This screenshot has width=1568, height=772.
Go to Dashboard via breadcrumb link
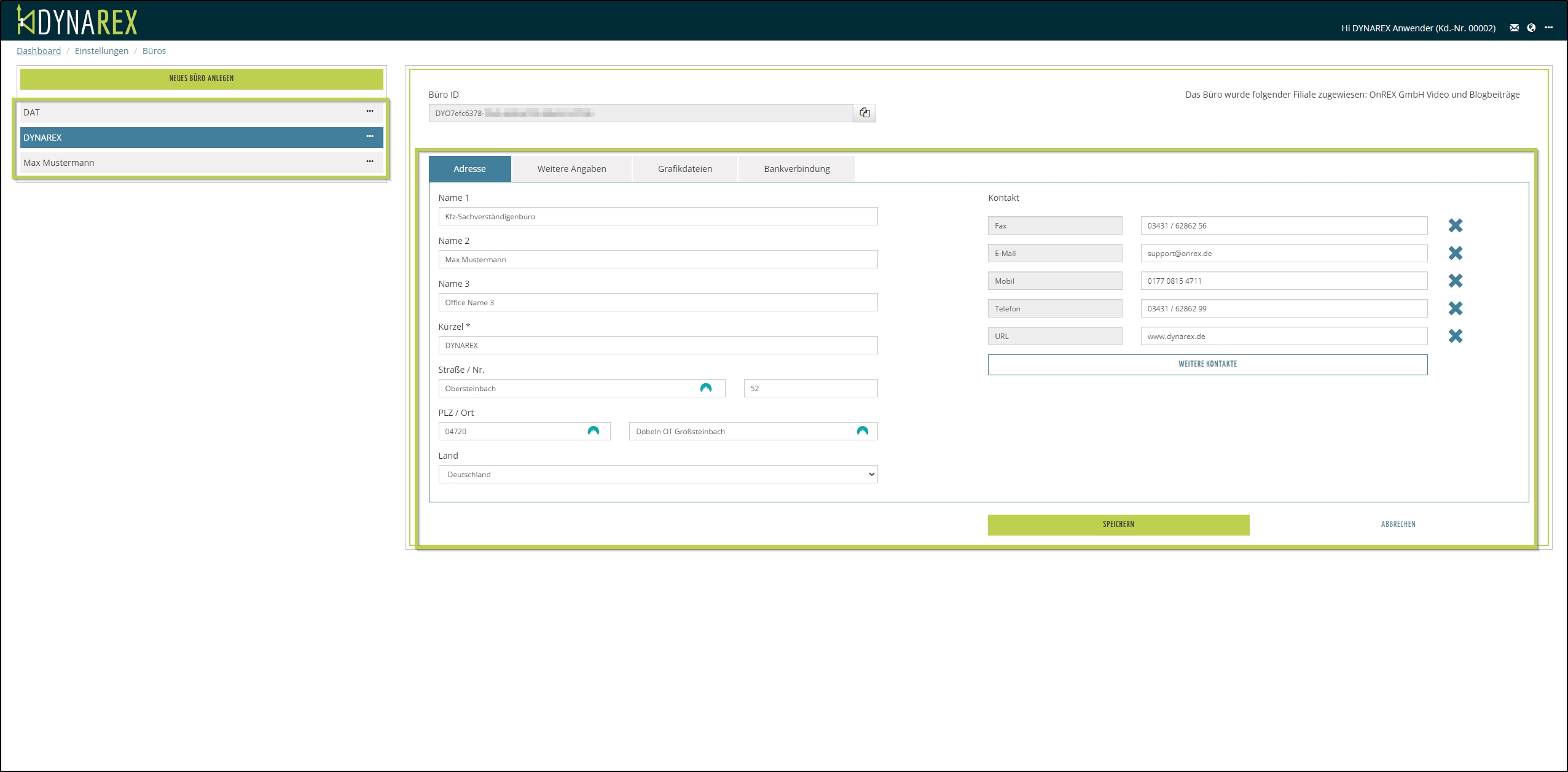(39, 51)
